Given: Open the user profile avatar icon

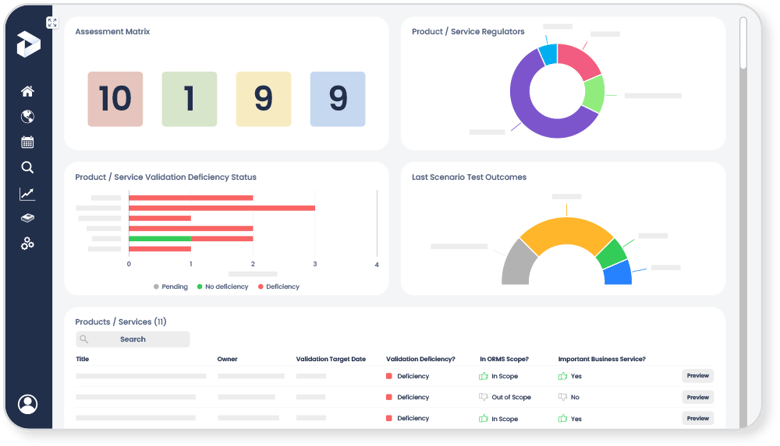Looking at the screenshot, I should 27,404.
